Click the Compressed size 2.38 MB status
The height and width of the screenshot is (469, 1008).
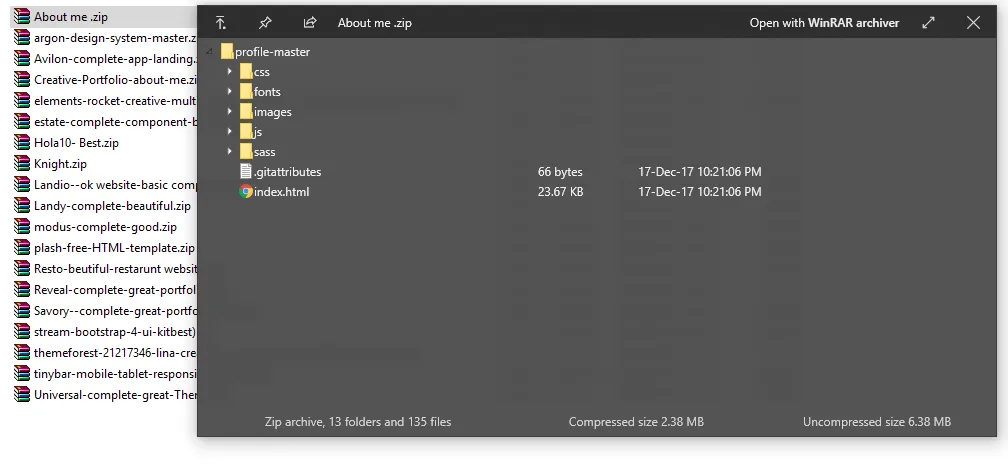pyautogui.click(x=636, y=421)
